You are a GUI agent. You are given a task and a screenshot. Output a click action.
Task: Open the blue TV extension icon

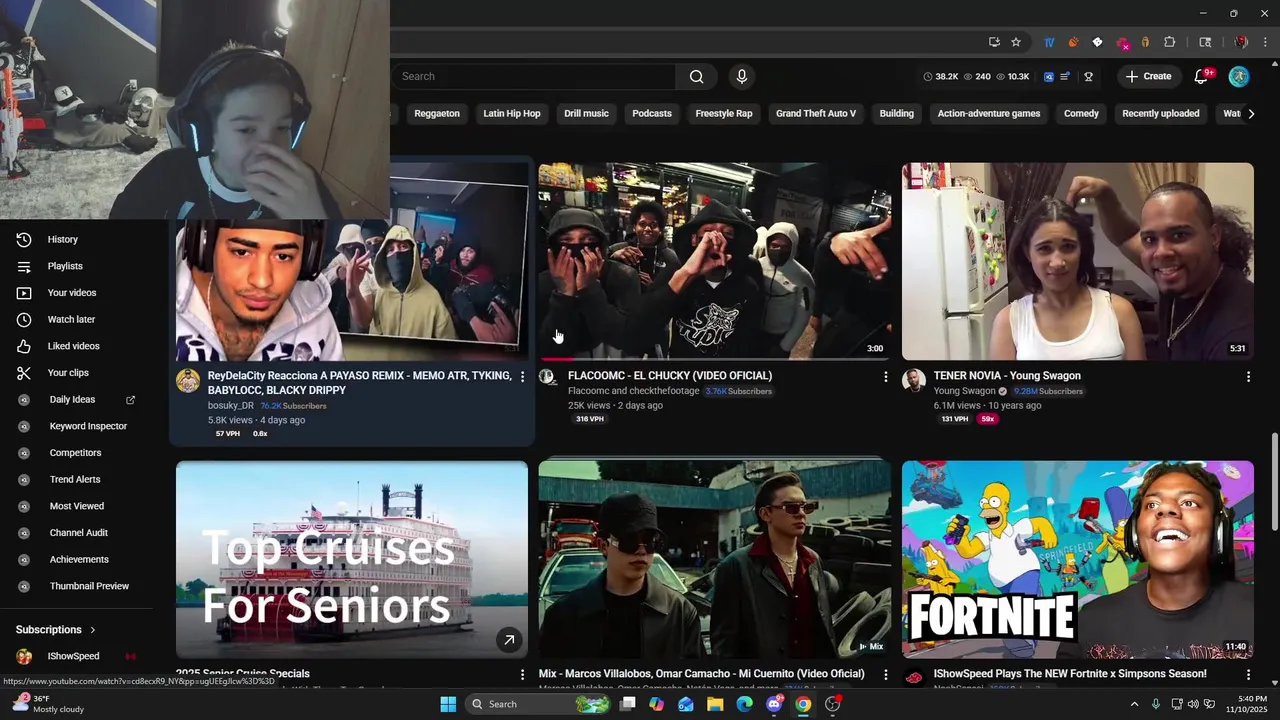(1049, 42)
